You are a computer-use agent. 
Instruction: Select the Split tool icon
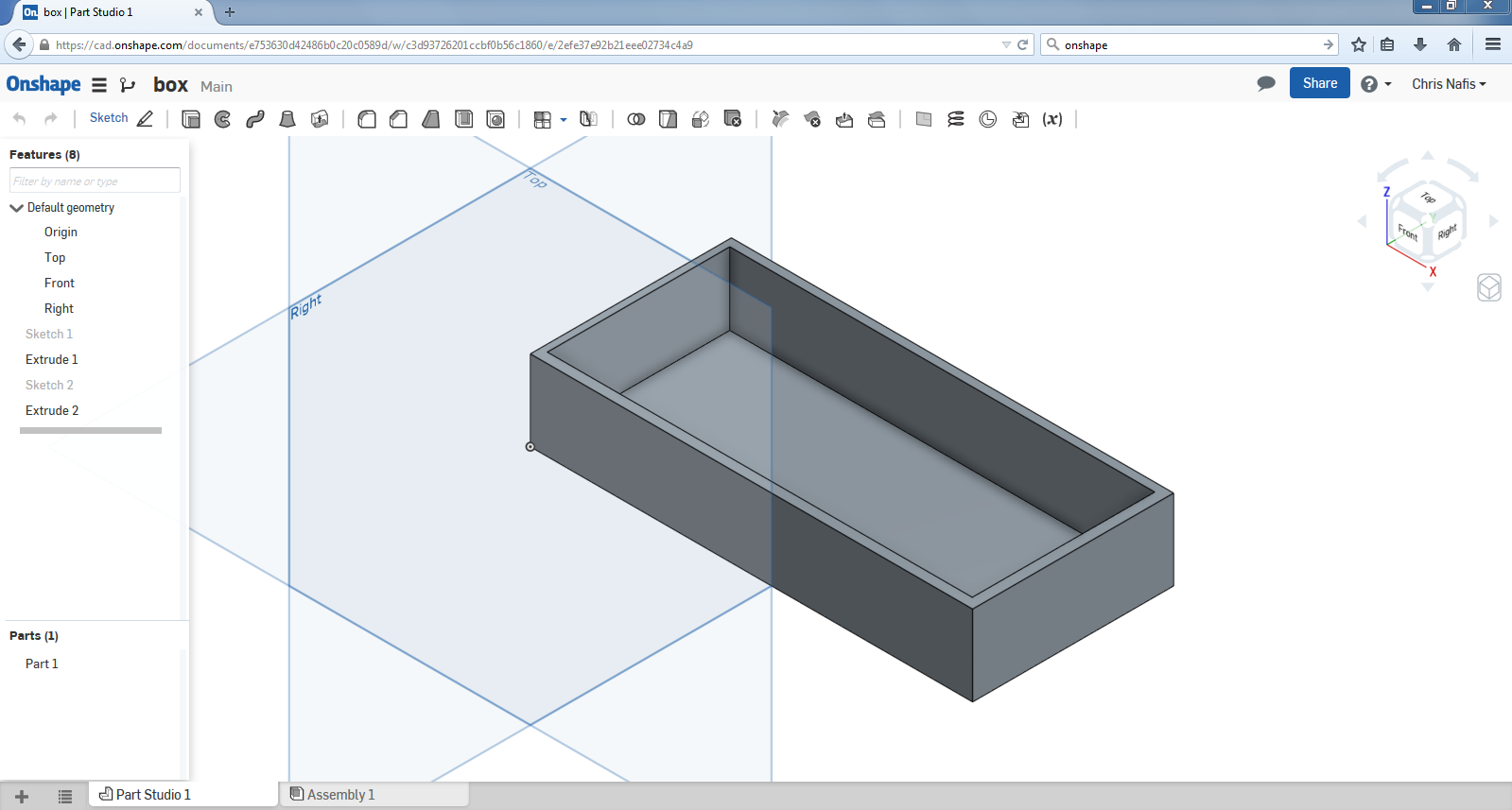[669, 119]
